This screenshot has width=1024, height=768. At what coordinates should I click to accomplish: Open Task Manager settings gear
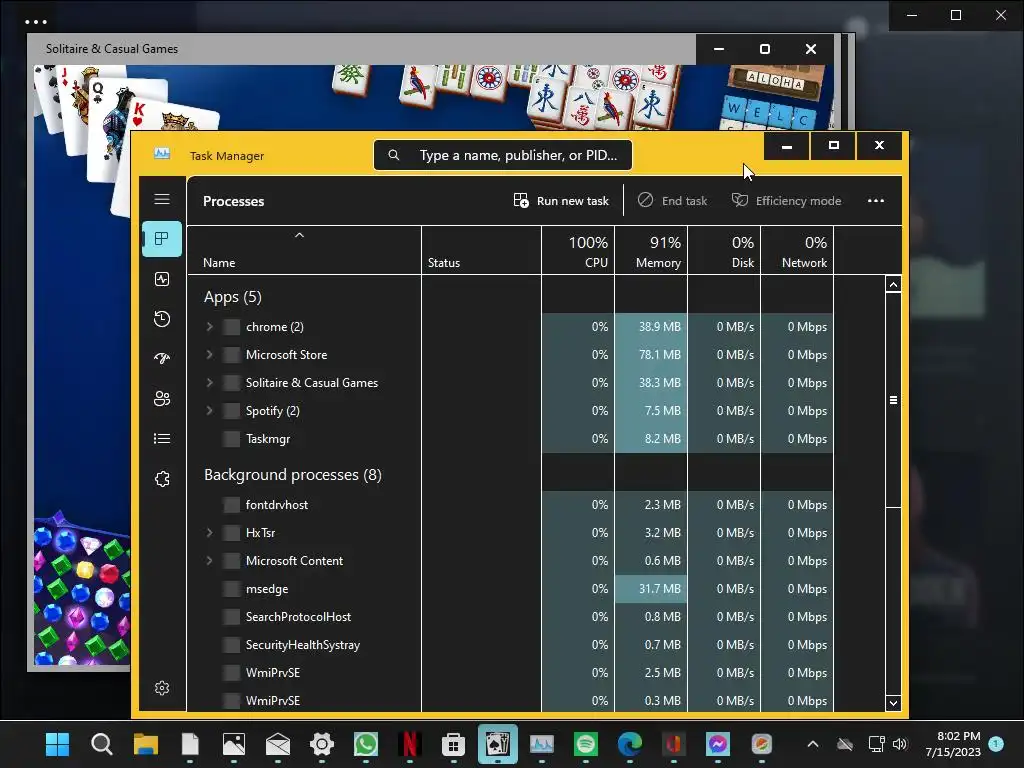click(162, 688)
